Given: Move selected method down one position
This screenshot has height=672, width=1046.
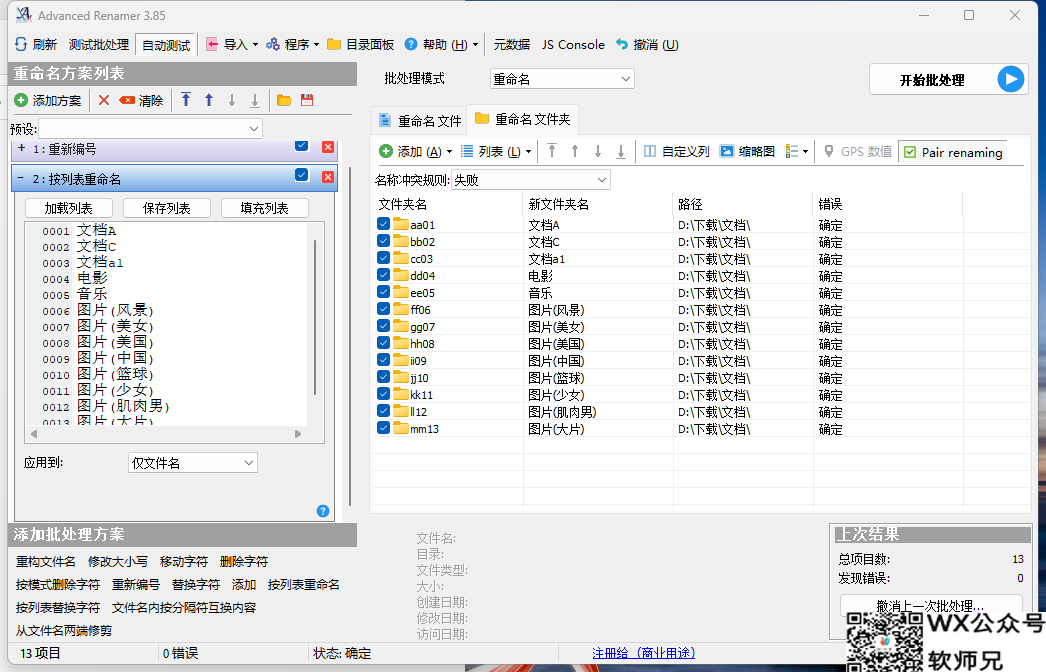Looking at the screenshot, I should [x=231, y=100].
